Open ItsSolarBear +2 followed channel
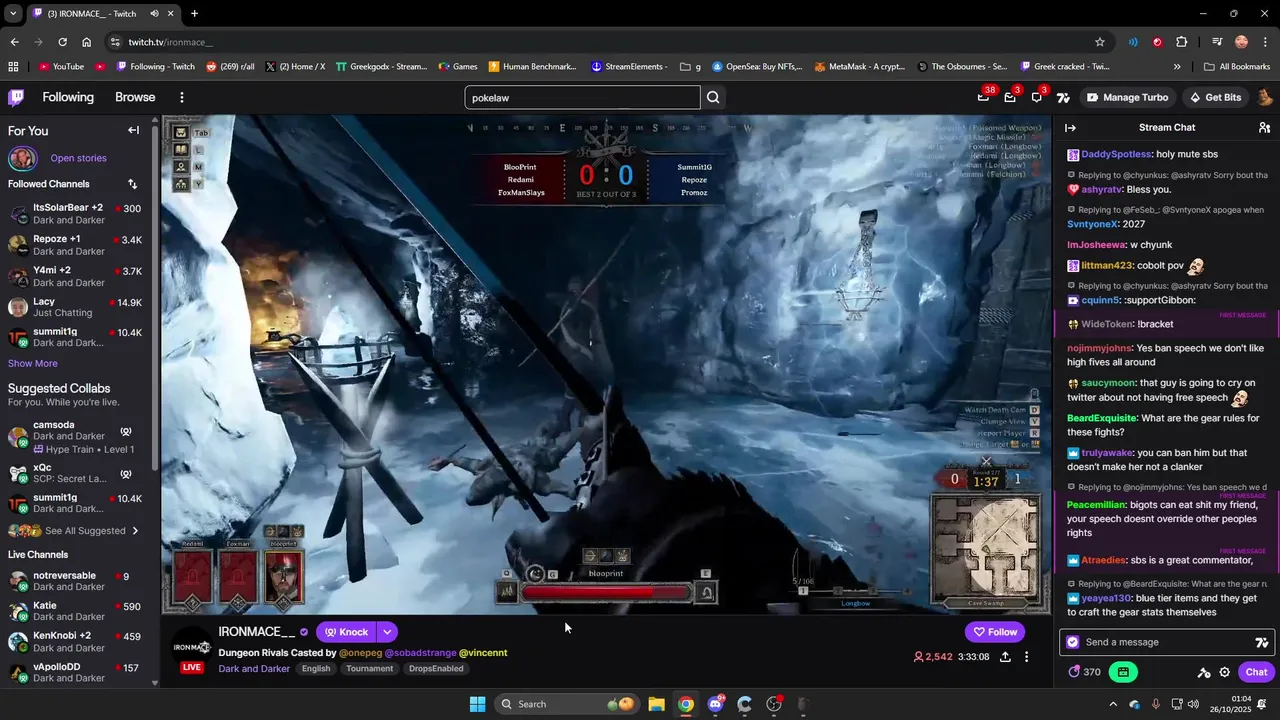The width and height of the screenshot is (1280, 720). [76, 214]
